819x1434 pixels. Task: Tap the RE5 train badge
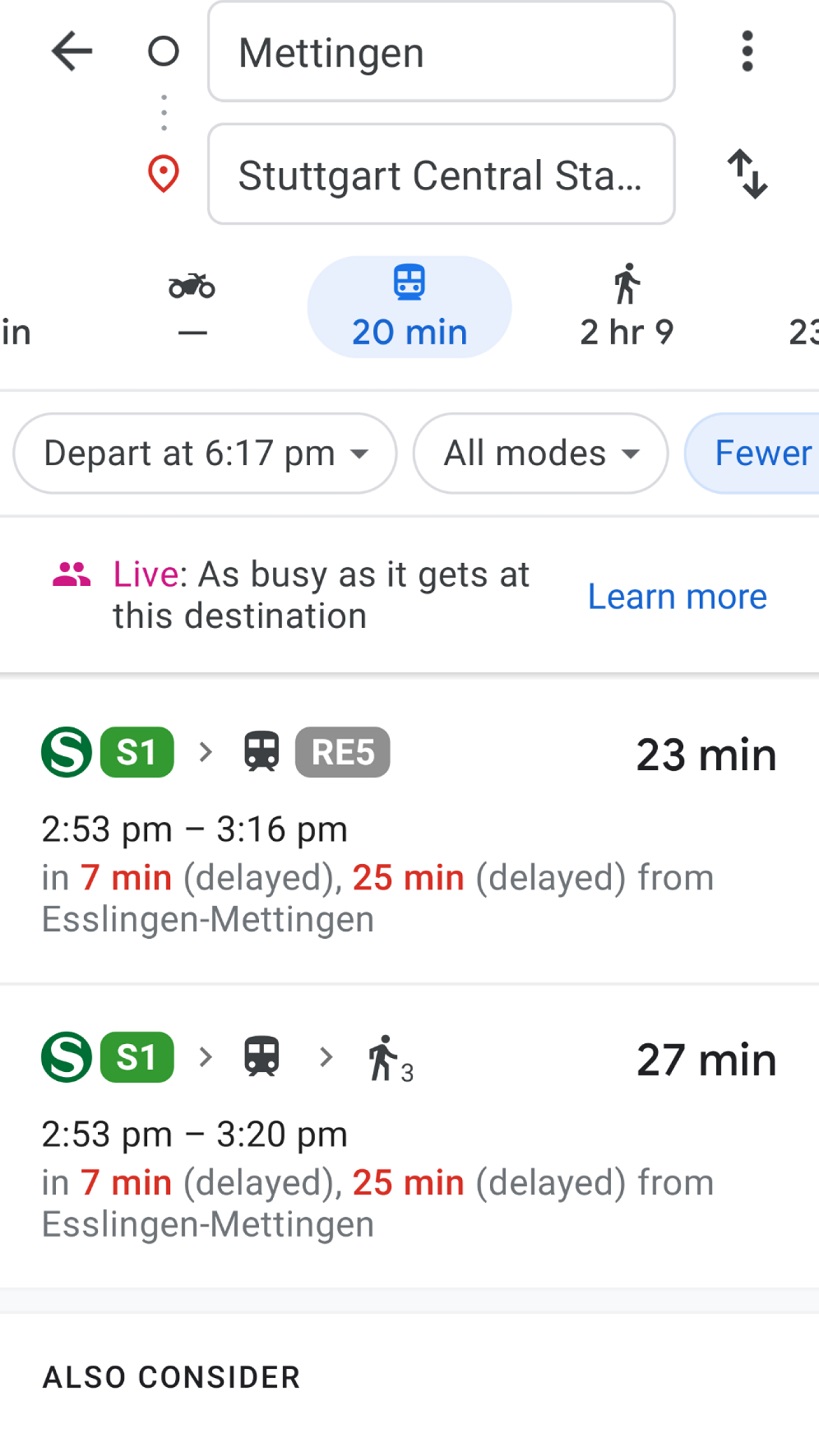point(342,752)
